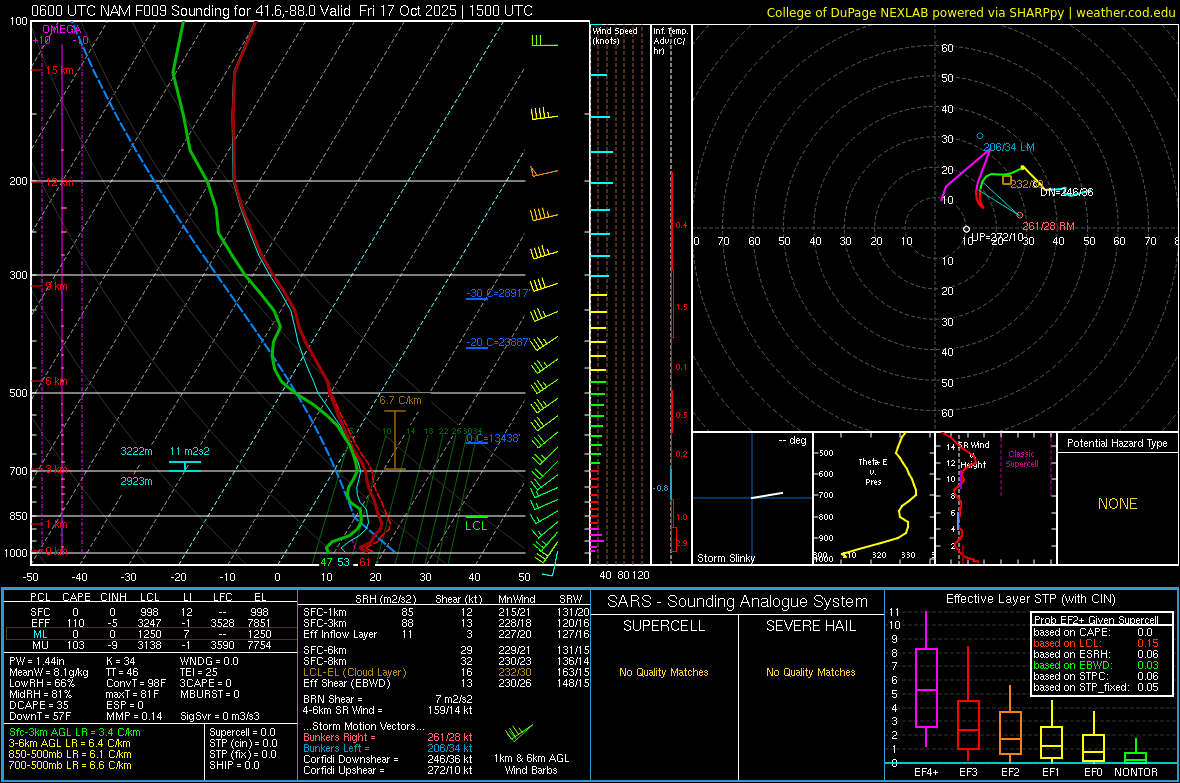Click No Quality Matches under SUPERCELL
Viewport: 1180px width, 783px height.
pyautogui.click(x=664, y=672)
